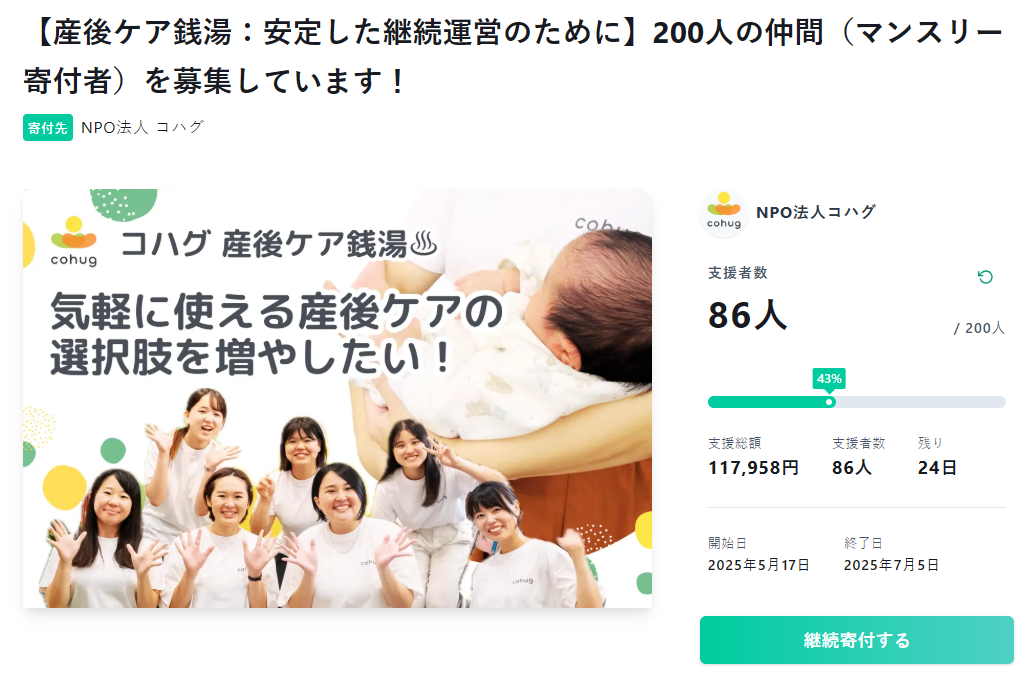
Task: Click the campaign title heading
Action: (513, 57)
